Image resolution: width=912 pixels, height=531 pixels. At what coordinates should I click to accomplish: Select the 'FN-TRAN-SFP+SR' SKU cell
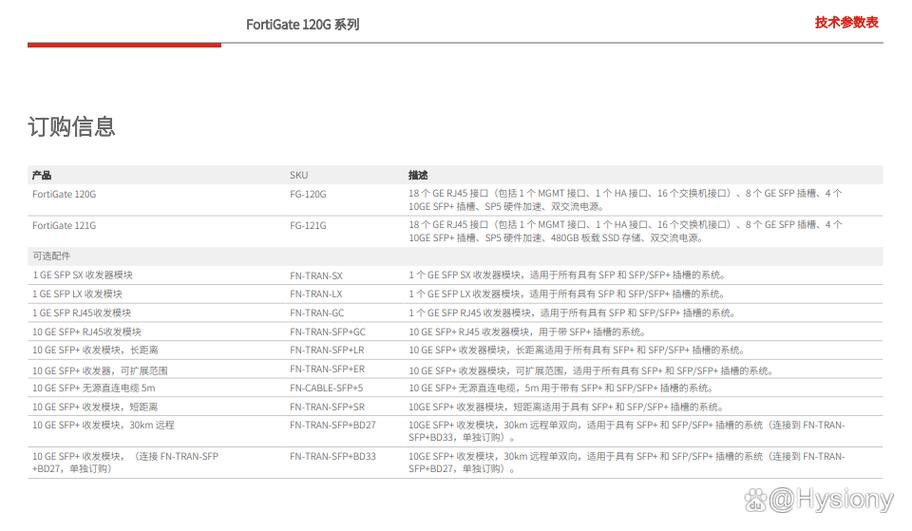(x=327, y=407)
